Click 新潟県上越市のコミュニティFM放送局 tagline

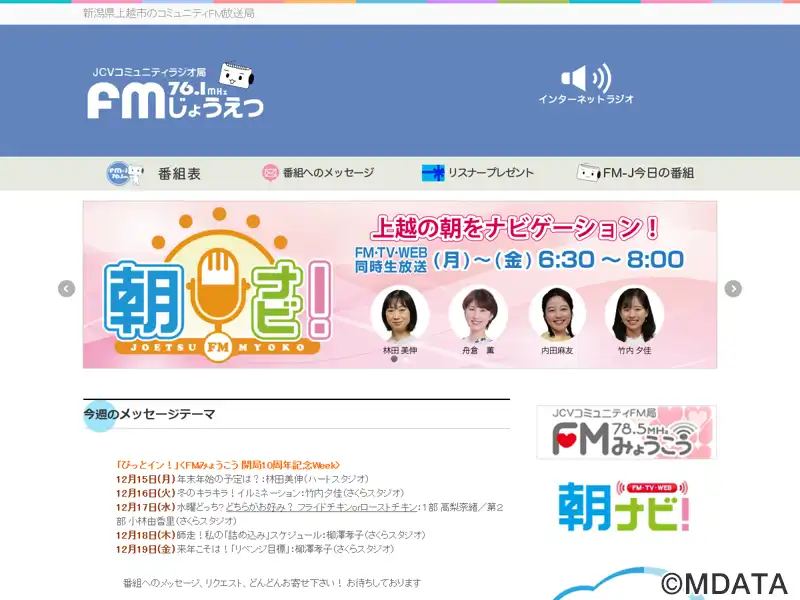coord(169,13)
